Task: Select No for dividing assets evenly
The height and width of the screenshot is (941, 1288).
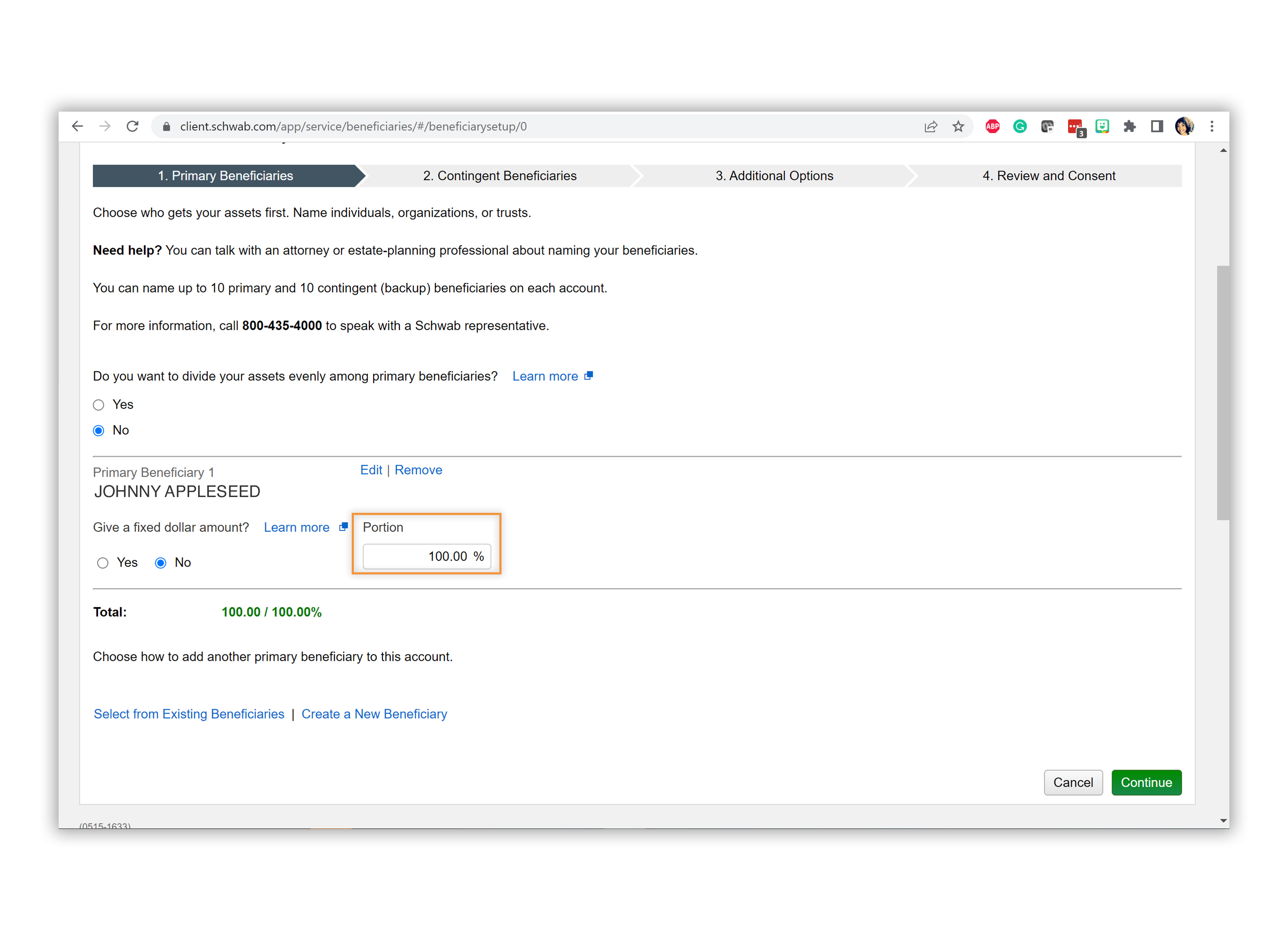Action: pyautogui.click(x=98, y=431)
